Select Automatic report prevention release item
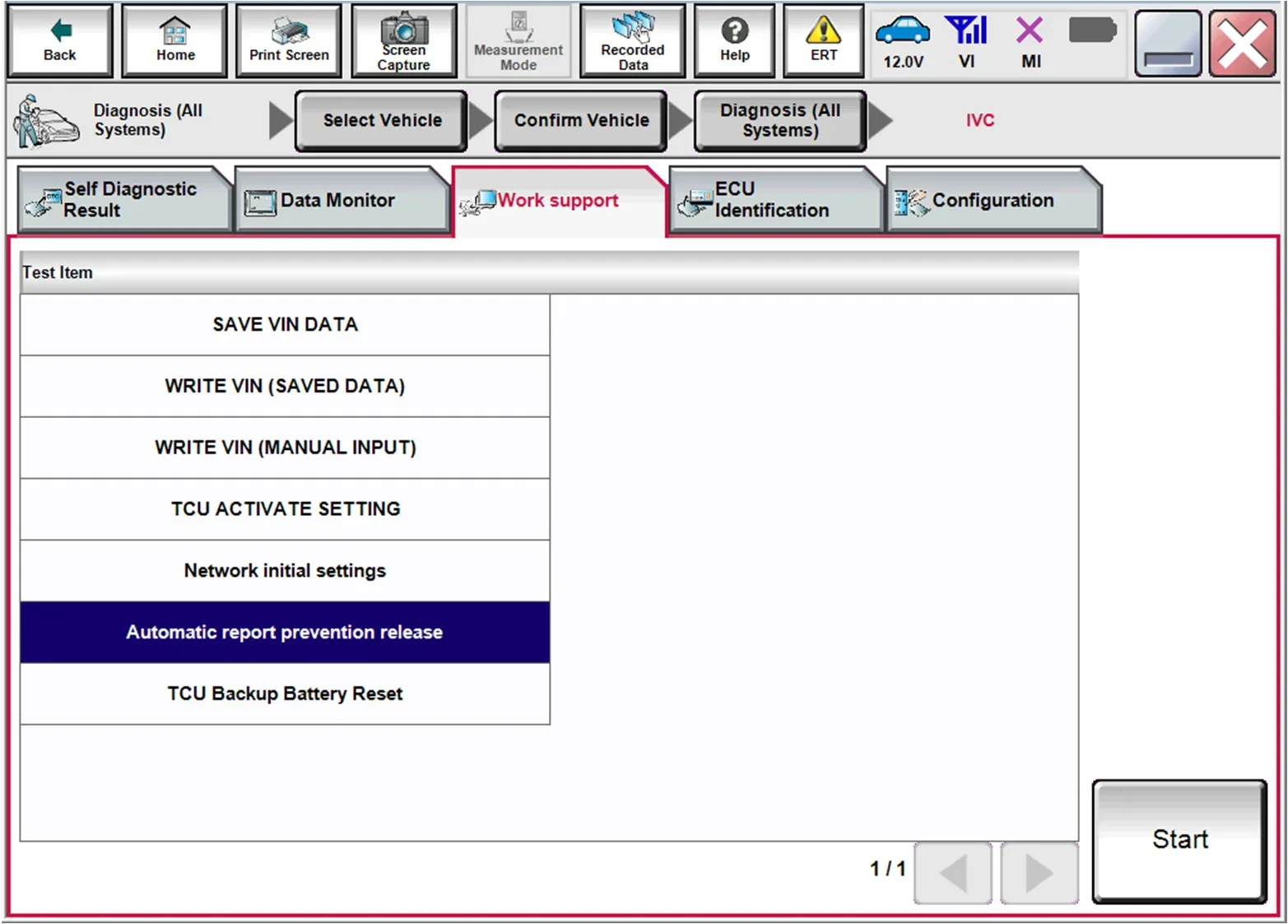Image resolution: width=1288 pixels, height=924 pixels. point(285,632)
